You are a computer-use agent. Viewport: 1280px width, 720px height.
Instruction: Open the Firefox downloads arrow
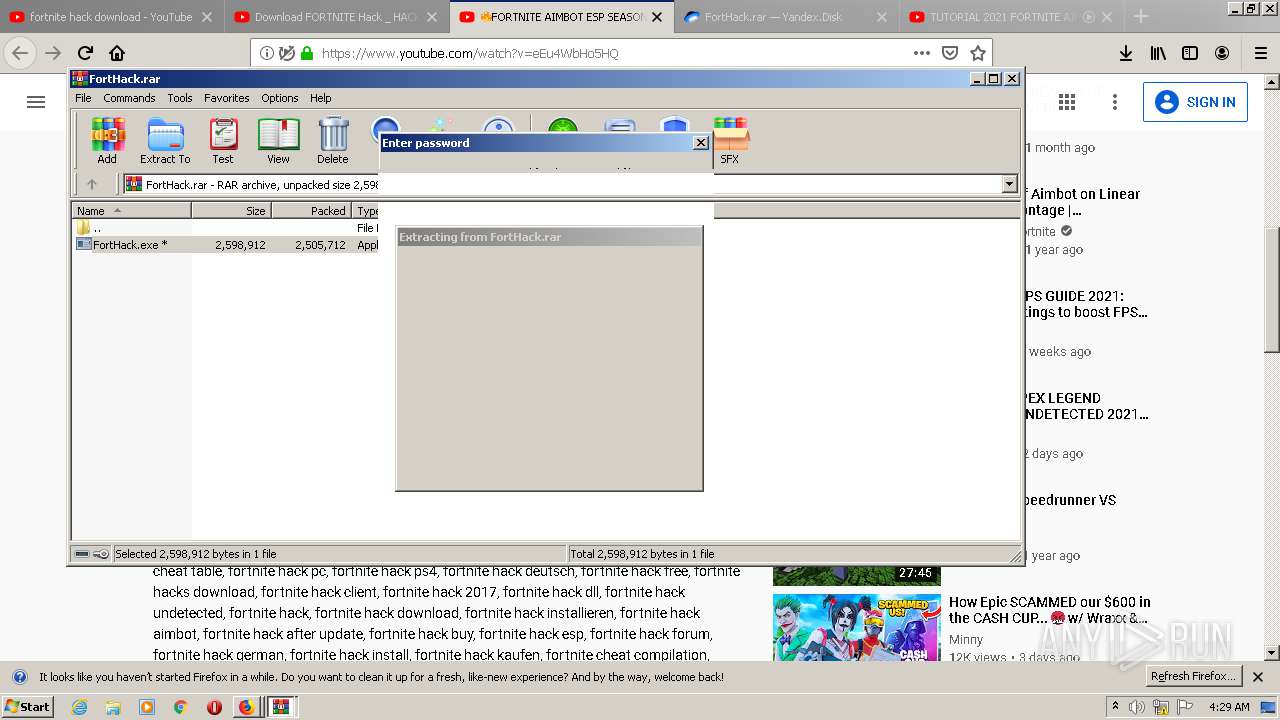(x=1126, y=53)
